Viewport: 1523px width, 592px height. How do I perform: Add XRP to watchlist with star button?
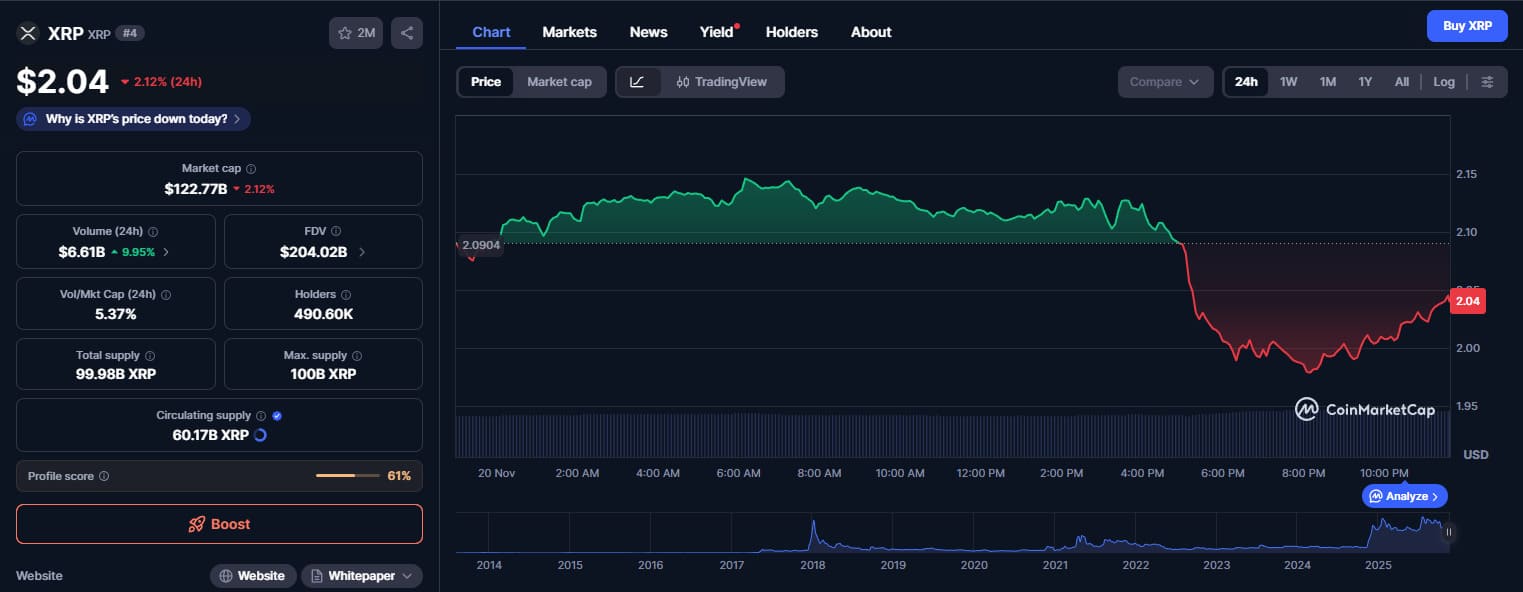click(x=356, y=33)
